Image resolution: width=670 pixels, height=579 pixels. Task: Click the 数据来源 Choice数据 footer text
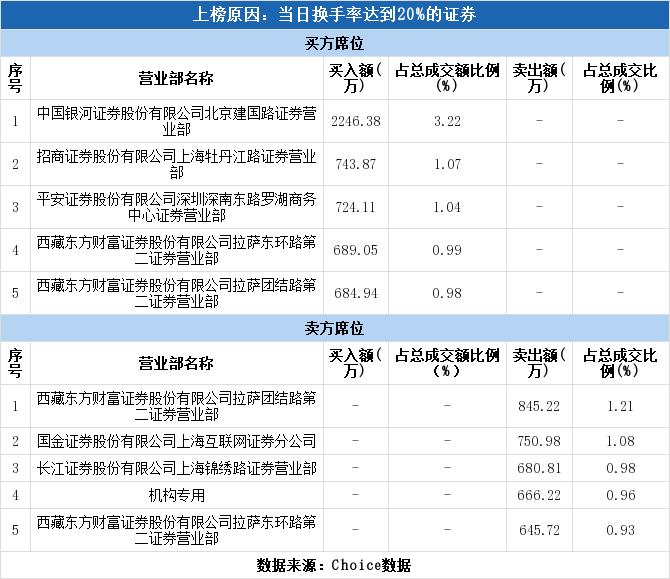tap(335, 565)
